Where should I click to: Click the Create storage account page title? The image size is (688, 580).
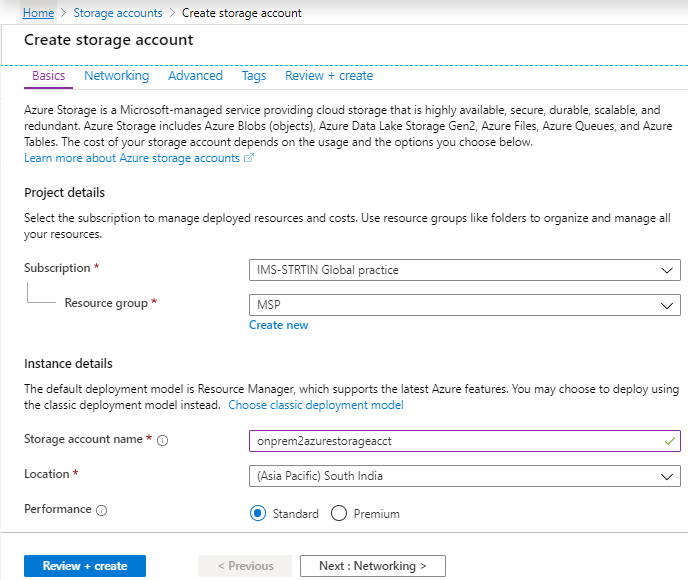pos(109,40)
